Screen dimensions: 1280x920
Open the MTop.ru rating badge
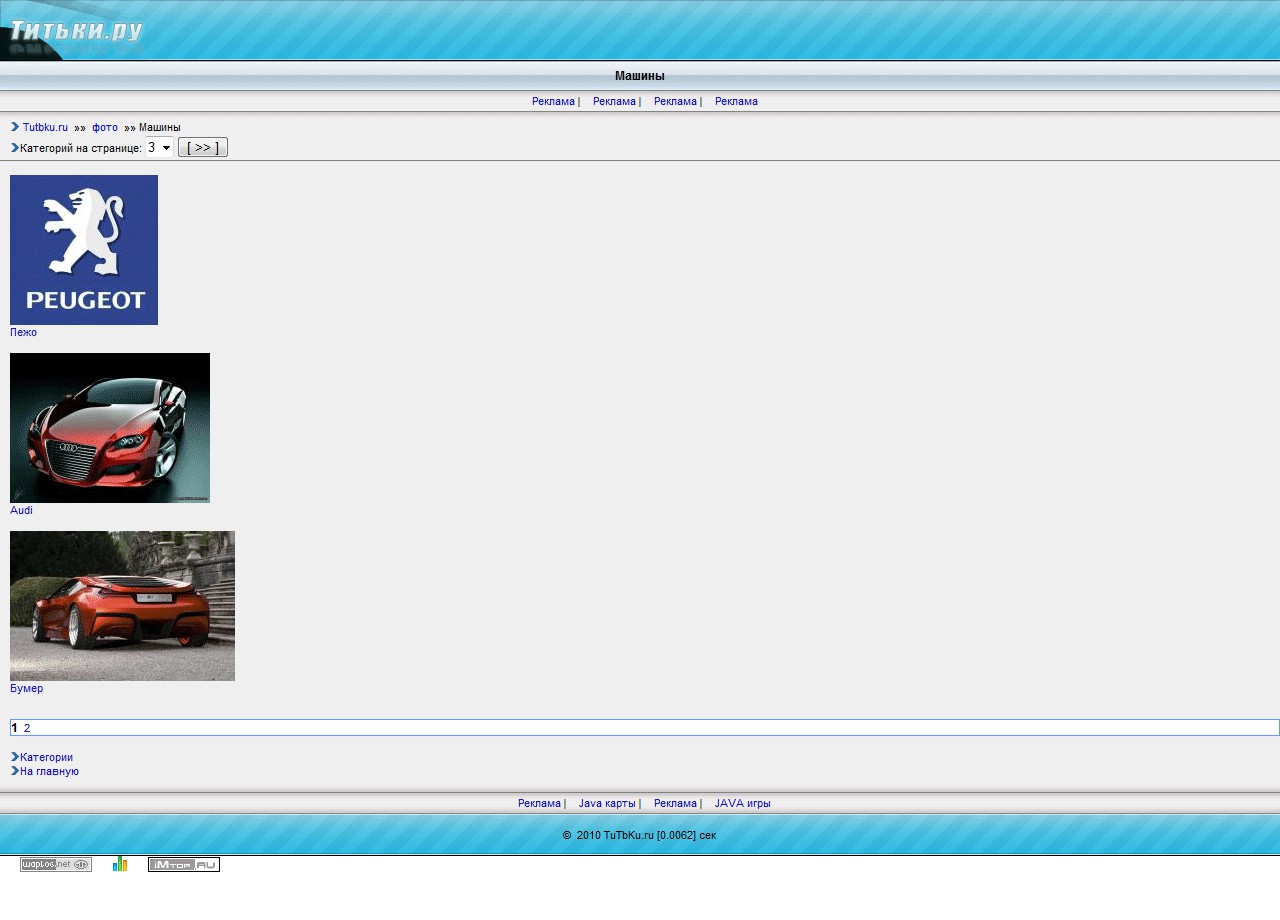[x=184, y=864]
